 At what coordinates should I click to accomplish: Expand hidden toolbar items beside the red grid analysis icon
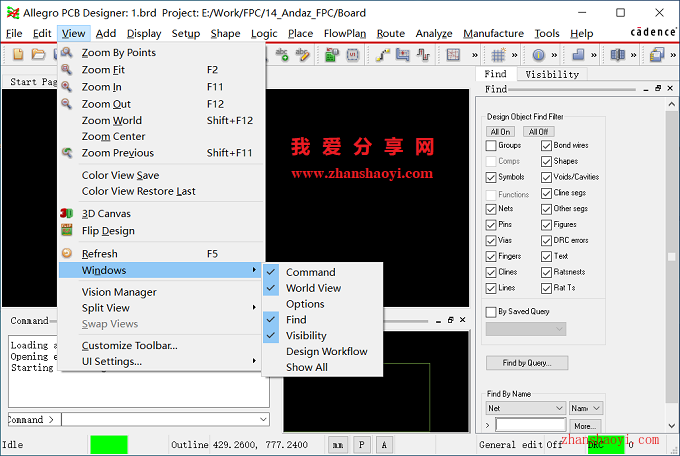[475, 55]
